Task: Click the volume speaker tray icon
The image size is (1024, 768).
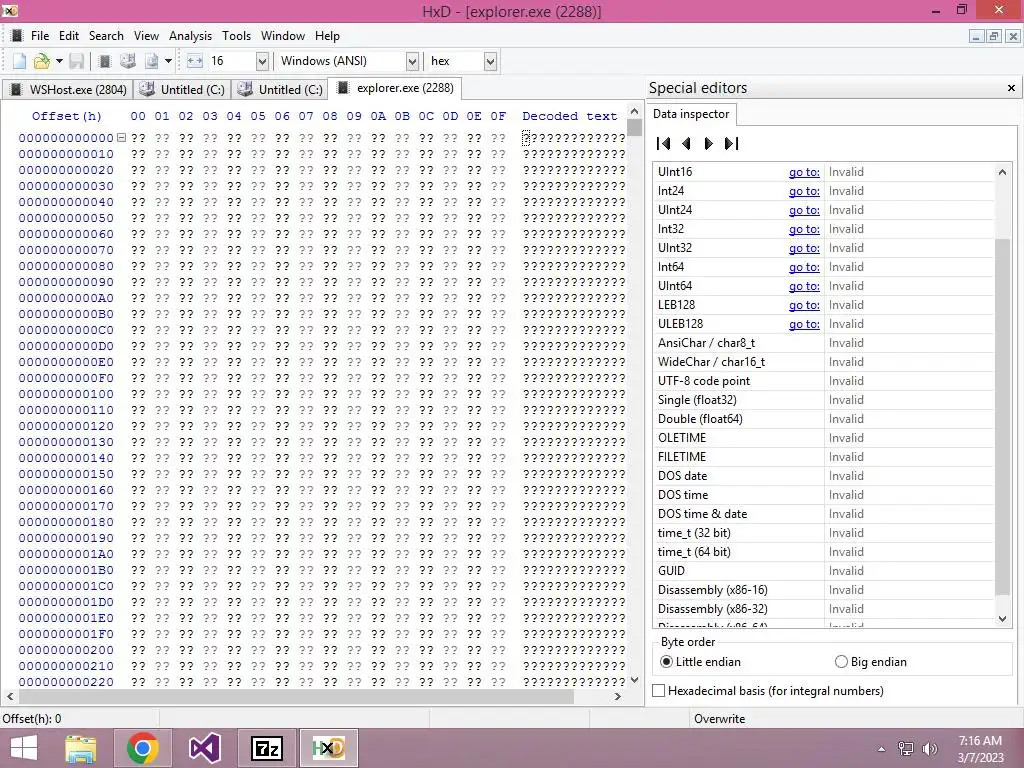Action: click(x=930, y=748)
